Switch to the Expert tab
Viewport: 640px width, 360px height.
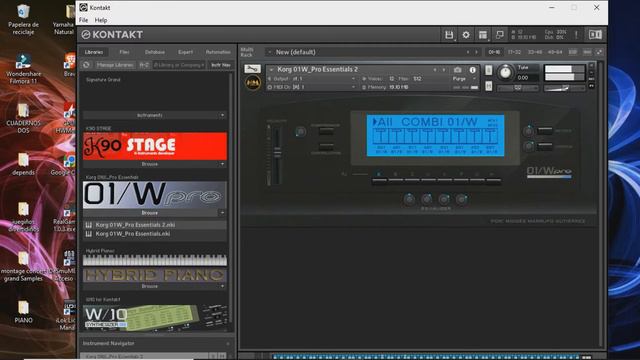click(185, 52)
